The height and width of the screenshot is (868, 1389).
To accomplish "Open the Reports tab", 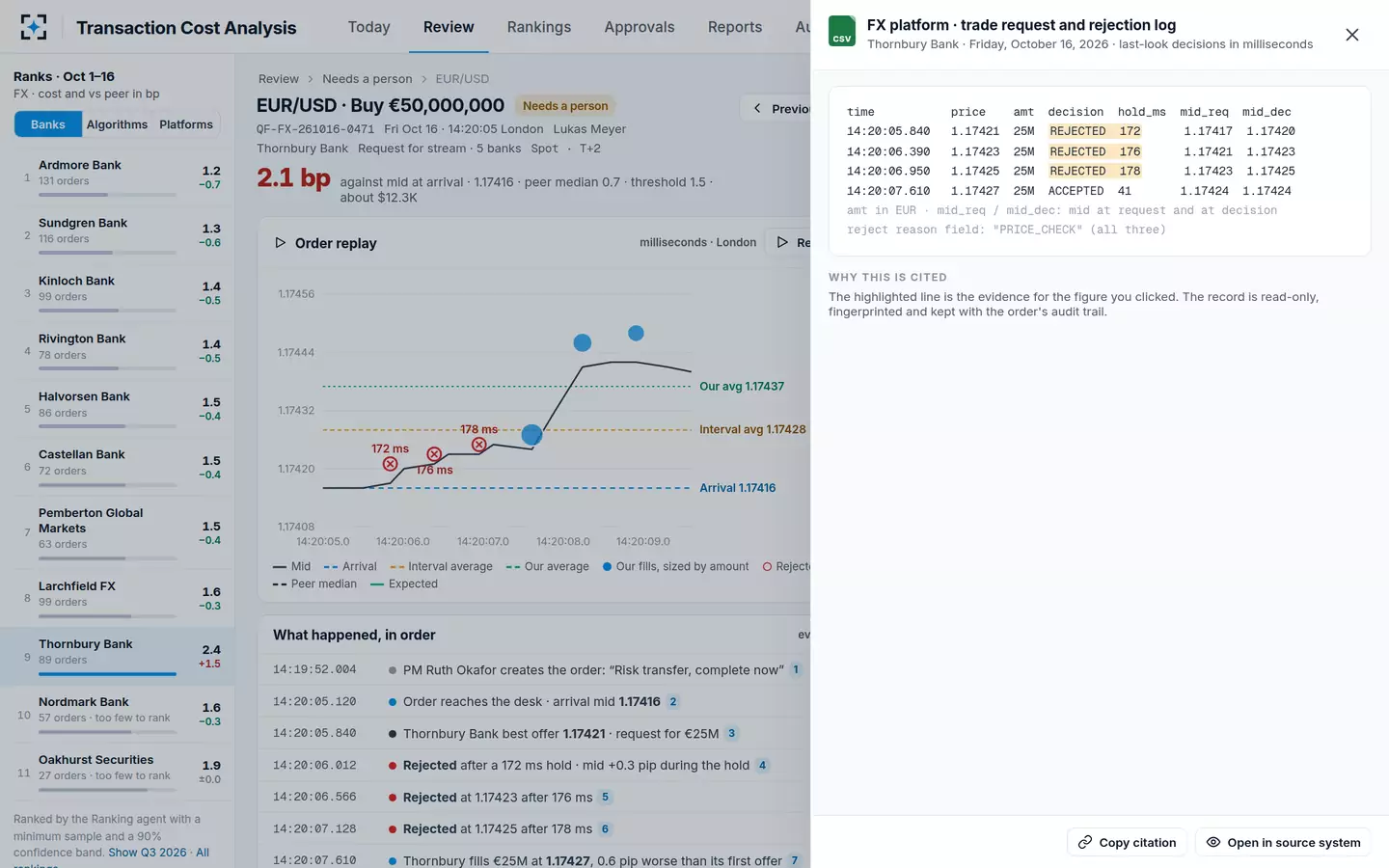I will pyautogui.click(x=735, y=27).
